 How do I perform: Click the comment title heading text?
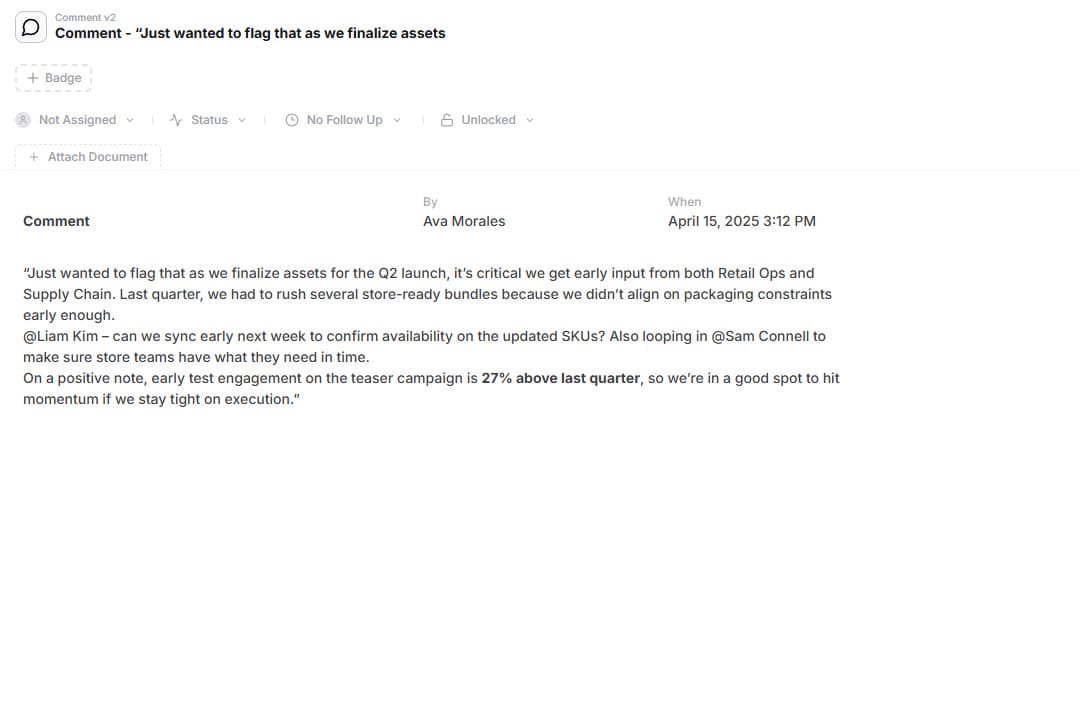250,33
